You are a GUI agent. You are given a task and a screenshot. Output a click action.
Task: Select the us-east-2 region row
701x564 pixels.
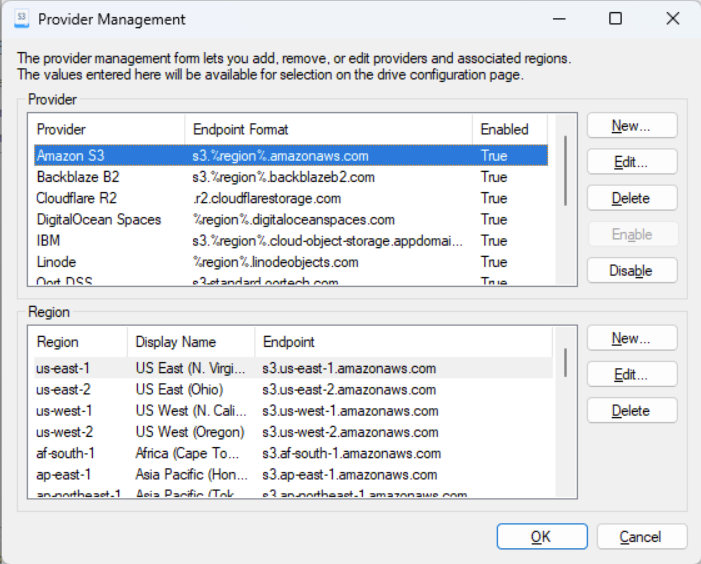point(293,390)
